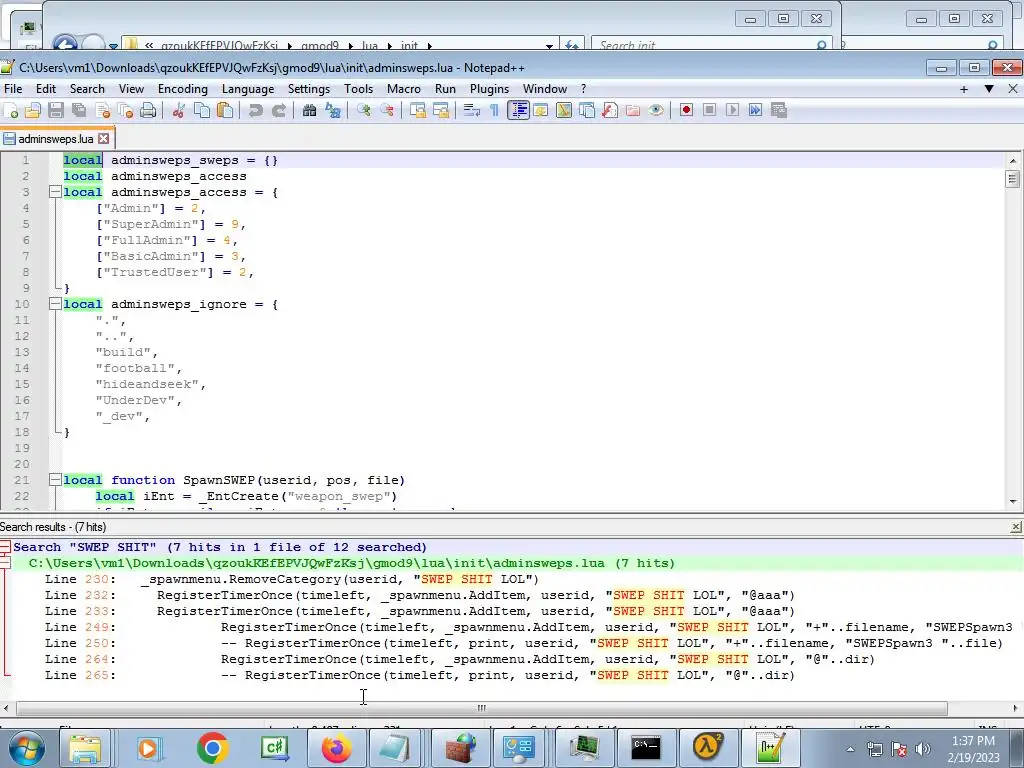Click the plus button in the menu bar
Screen dimensions: 1024x768
coord(964,89)
